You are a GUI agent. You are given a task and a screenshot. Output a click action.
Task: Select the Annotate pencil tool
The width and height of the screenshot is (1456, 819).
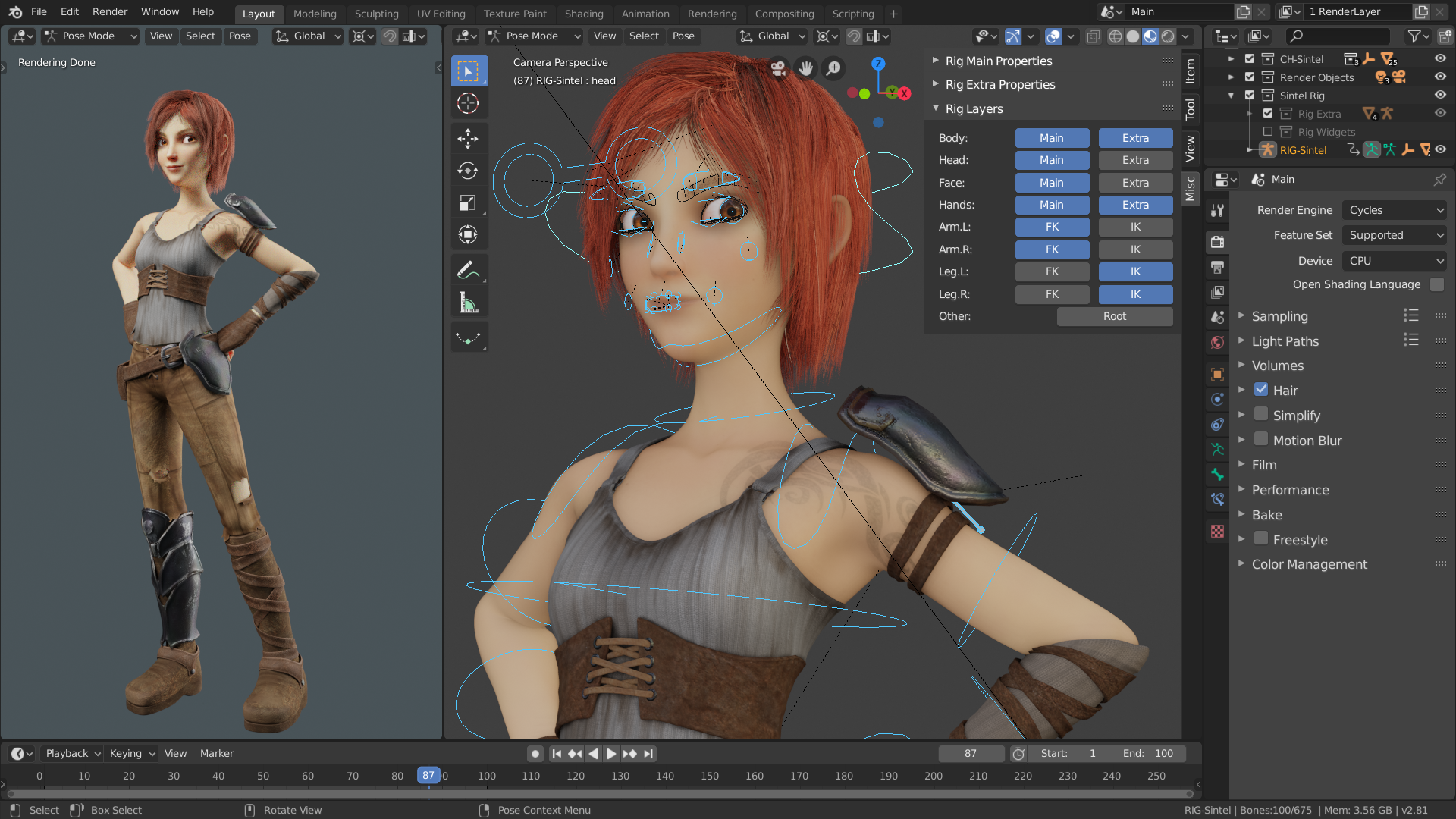468,270
